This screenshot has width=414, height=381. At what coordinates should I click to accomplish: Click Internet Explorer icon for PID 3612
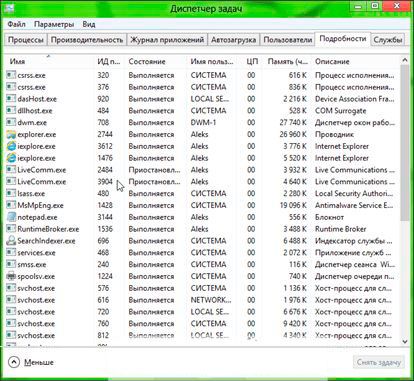pos(11,146)
